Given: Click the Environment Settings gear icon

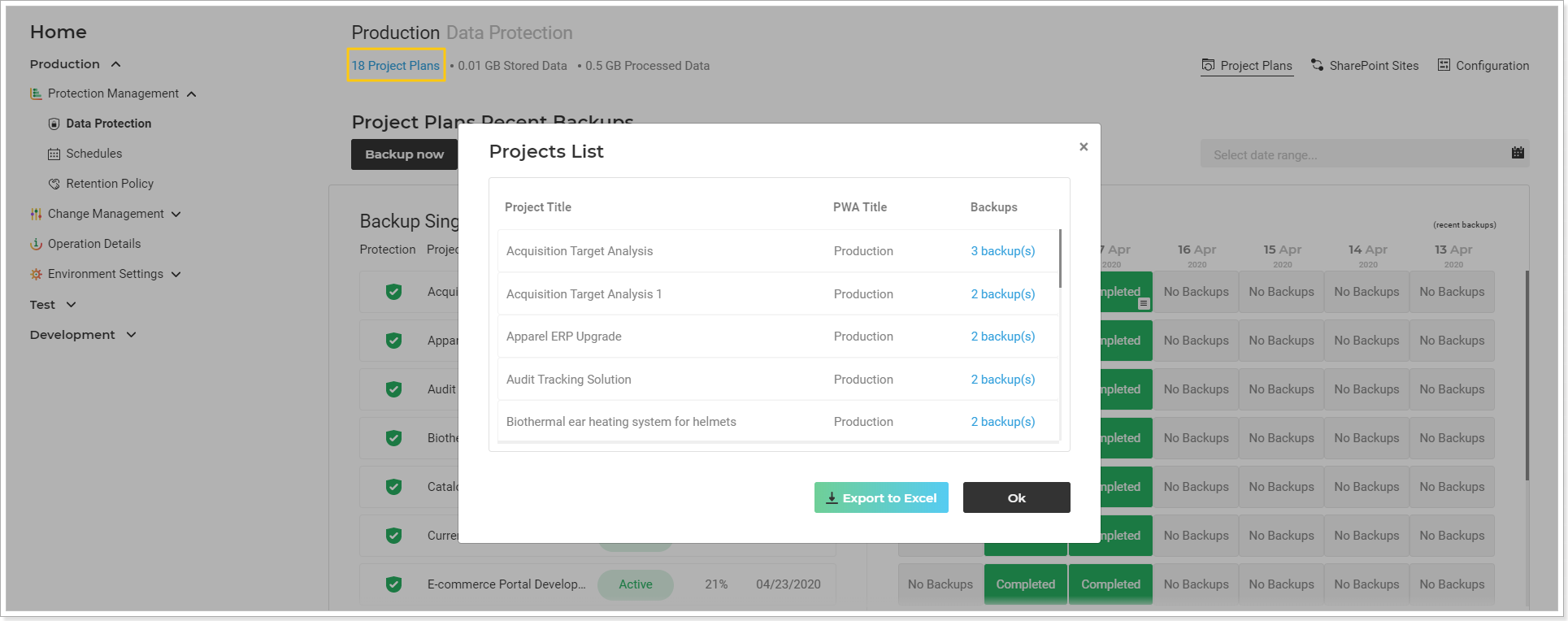Looking at the screenshot, I should click(x=36, y=274).
